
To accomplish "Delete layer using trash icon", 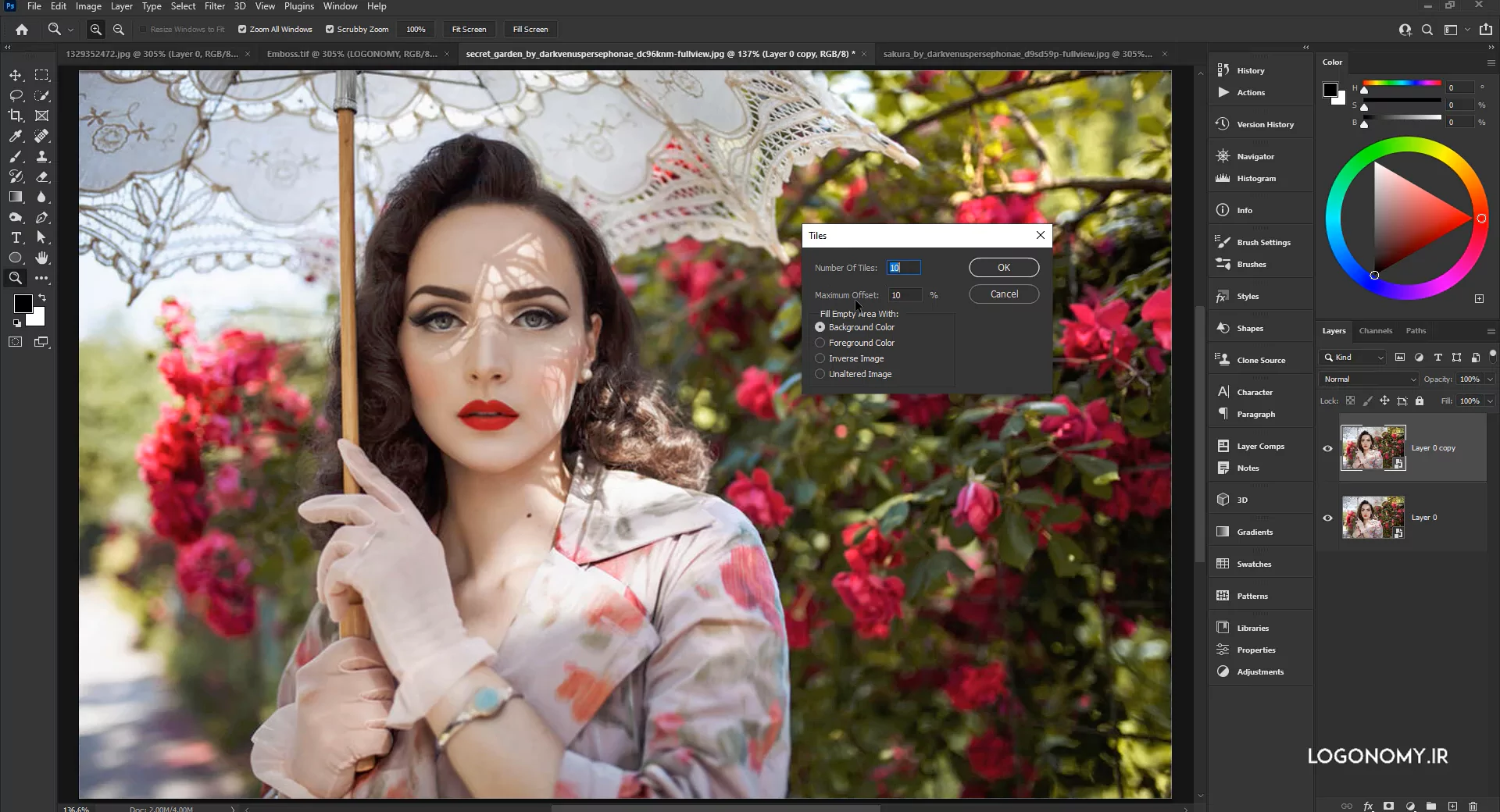I will tap(1473, 806).
